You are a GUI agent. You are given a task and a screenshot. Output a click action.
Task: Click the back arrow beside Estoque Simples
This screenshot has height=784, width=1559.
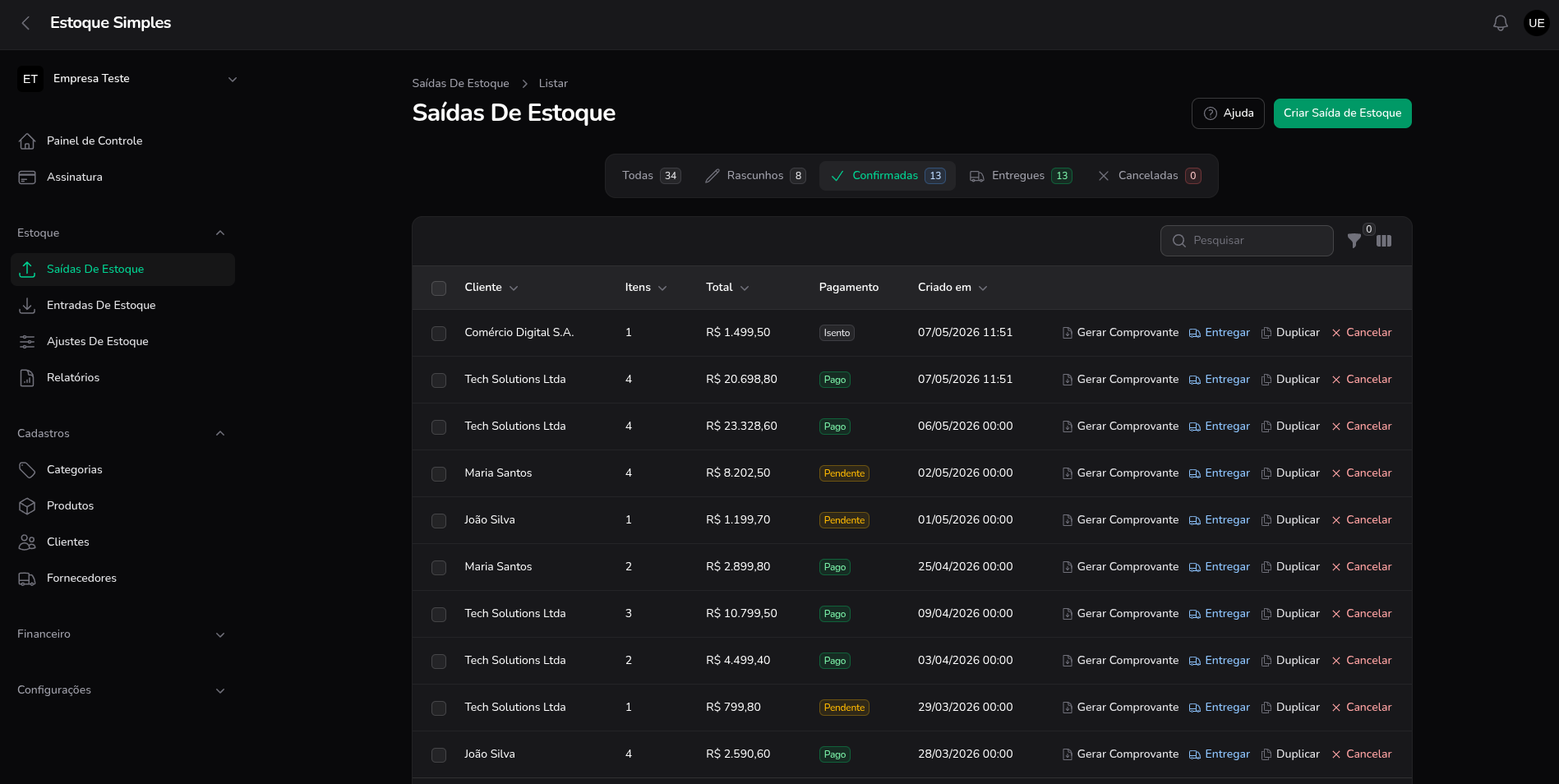click(25, 23)
